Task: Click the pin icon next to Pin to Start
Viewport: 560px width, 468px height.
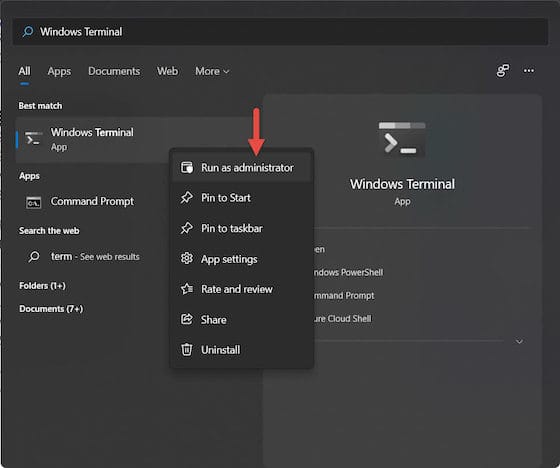Action: [x=186, y=198]
